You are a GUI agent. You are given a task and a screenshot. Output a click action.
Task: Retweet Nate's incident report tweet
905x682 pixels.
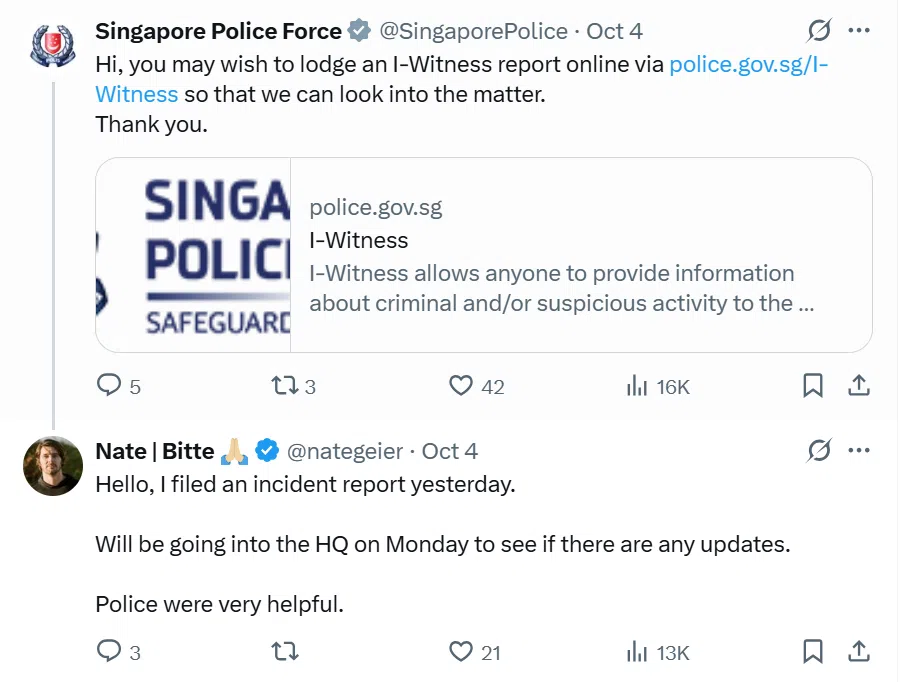[285, 652]
